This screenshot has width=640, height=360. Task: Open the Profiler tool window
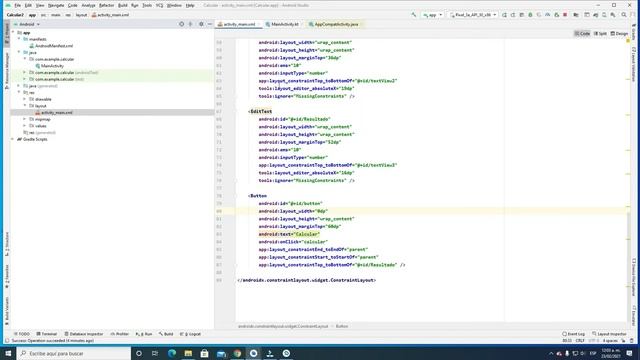coord(120,334)
